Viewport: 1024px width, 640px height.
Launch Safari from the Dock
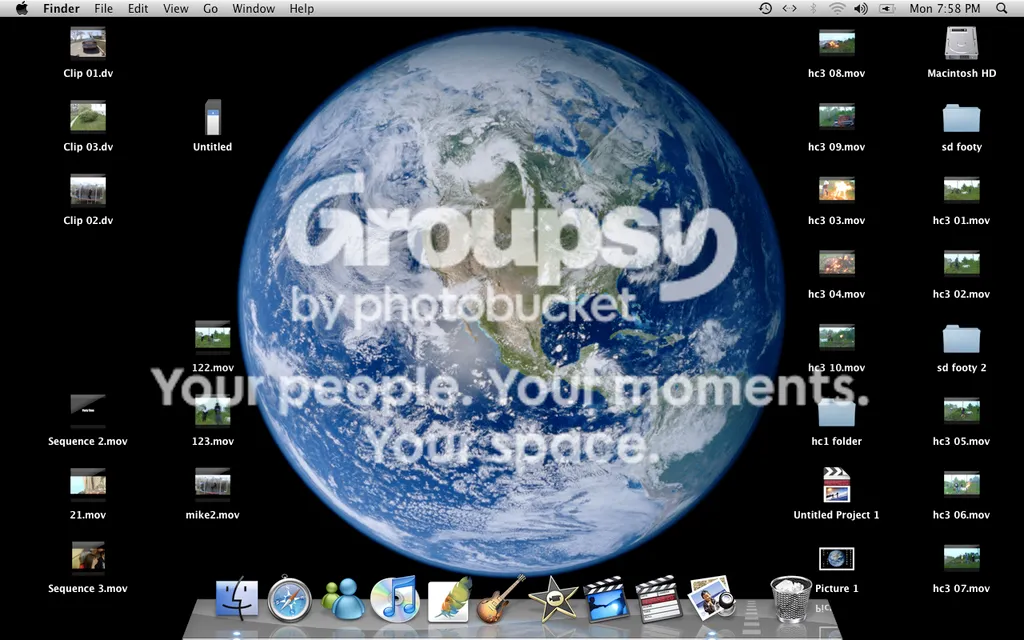click(289, 599)
